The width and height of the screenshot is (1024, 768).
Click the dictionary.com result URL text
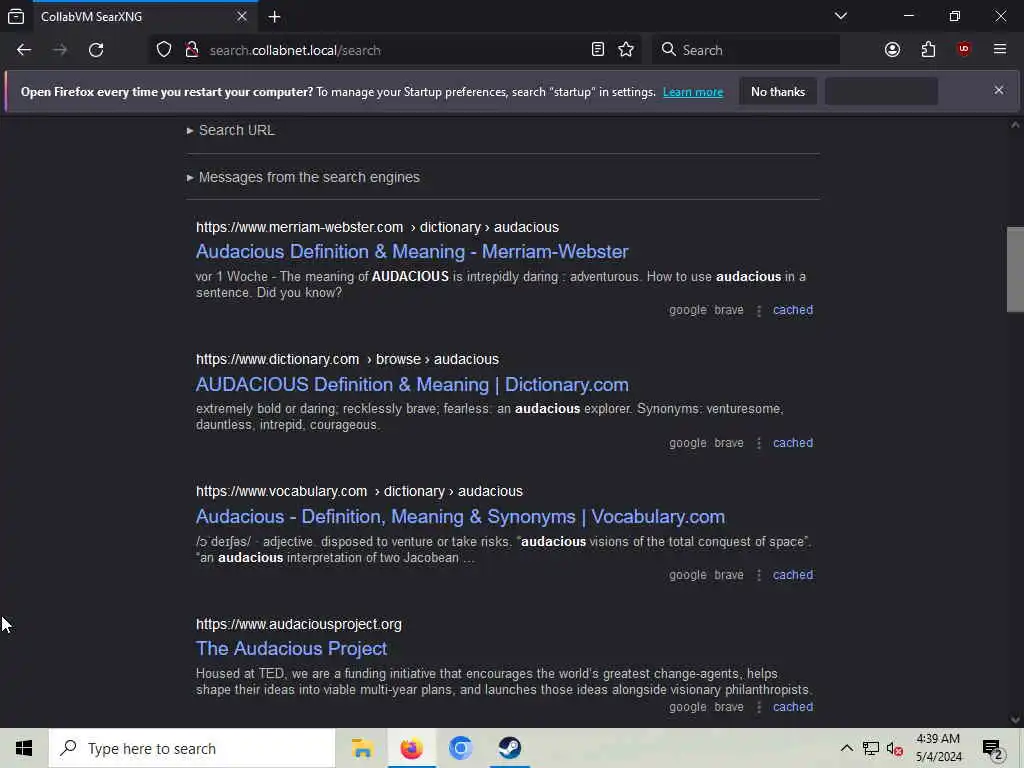click(x=347, y=359)
